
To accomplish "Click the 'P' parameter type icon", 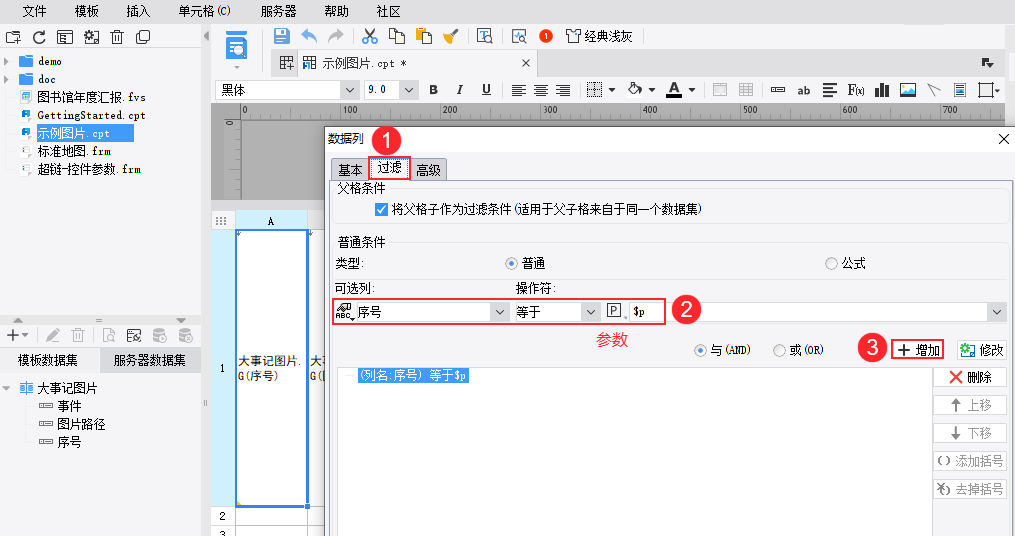I will point(614,311).
